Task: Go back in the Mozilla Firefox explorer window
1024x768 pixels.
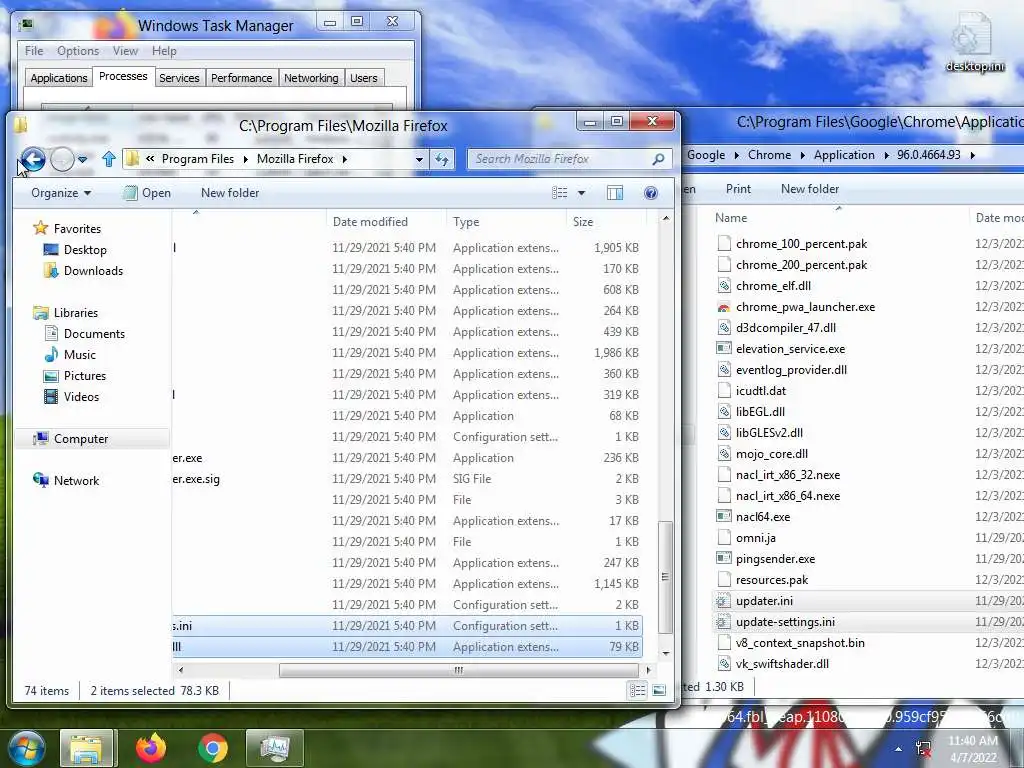Action: (33, 159)
